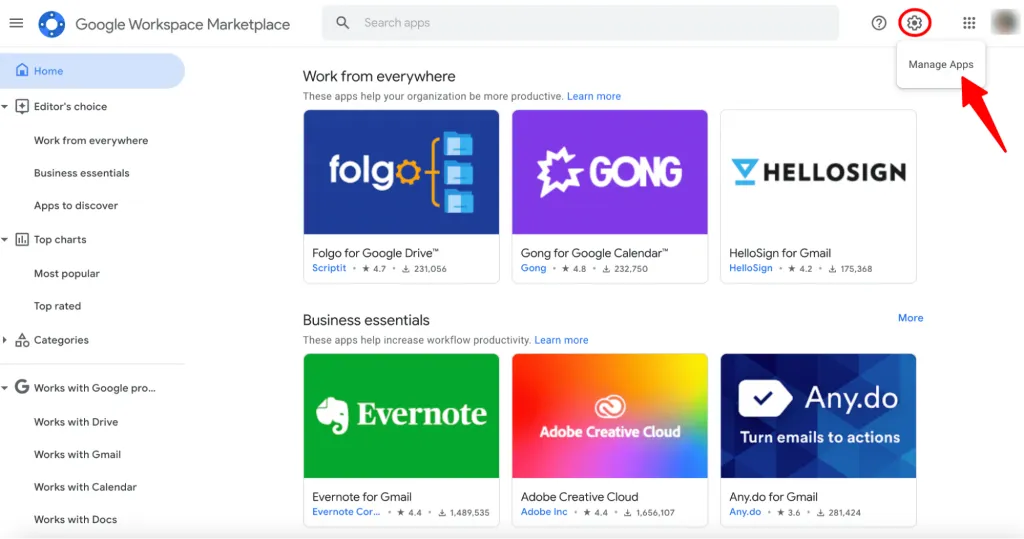Click the Any.do developer link
The width and height of the screenshot is (1024, 539).
point(744,512)
